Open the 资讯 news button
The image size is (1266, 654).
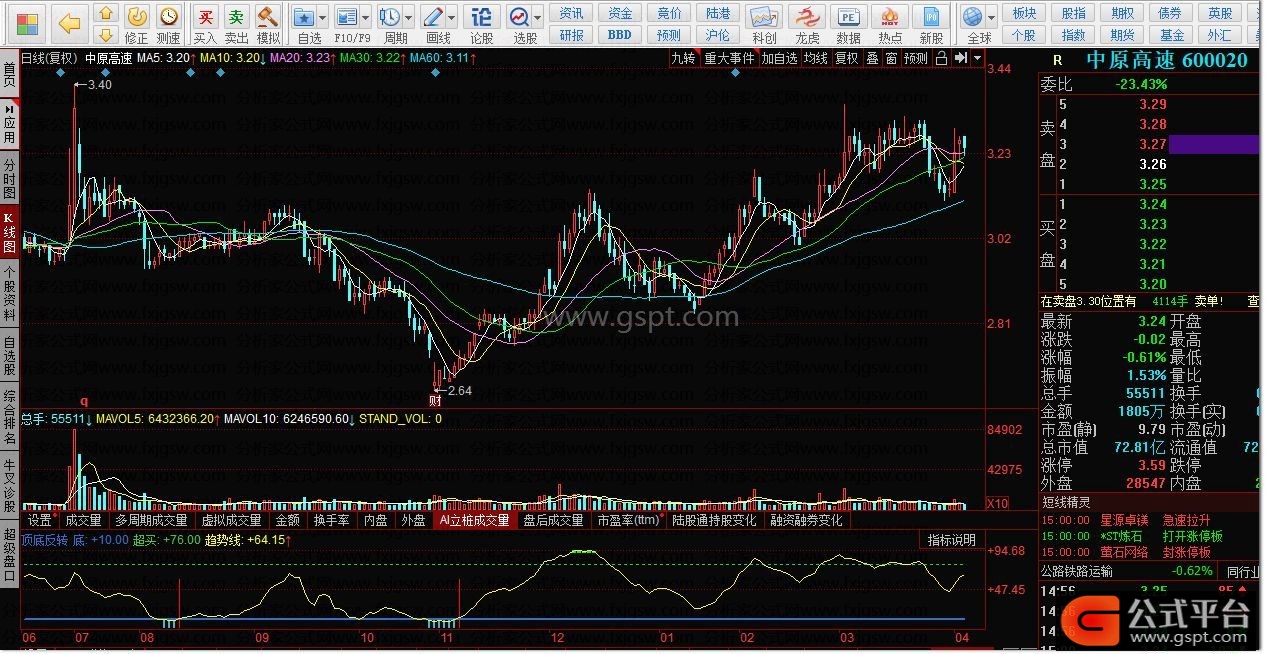[x=572, y=13]
